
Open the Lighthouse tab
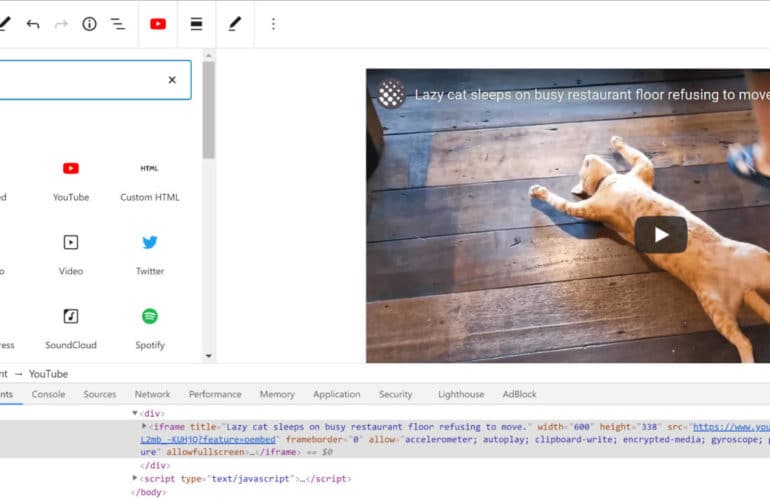(461, 394)
